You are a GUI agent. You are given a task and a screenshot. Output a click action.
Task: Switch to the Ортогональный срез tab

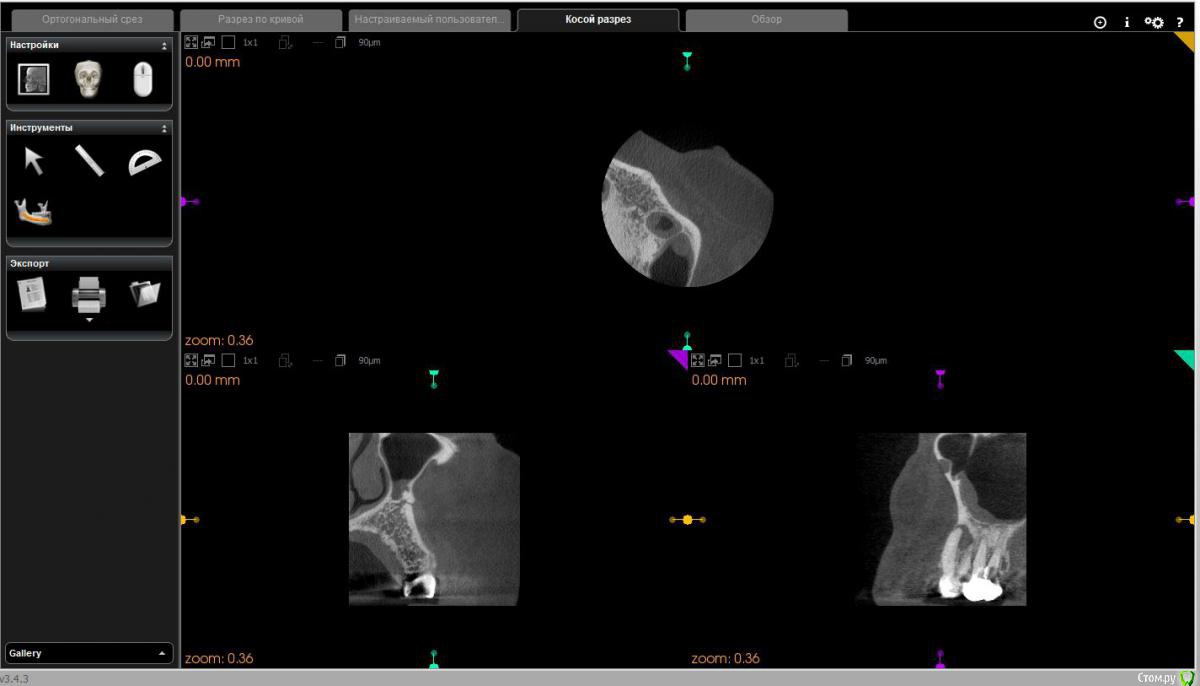pos(92,20)
